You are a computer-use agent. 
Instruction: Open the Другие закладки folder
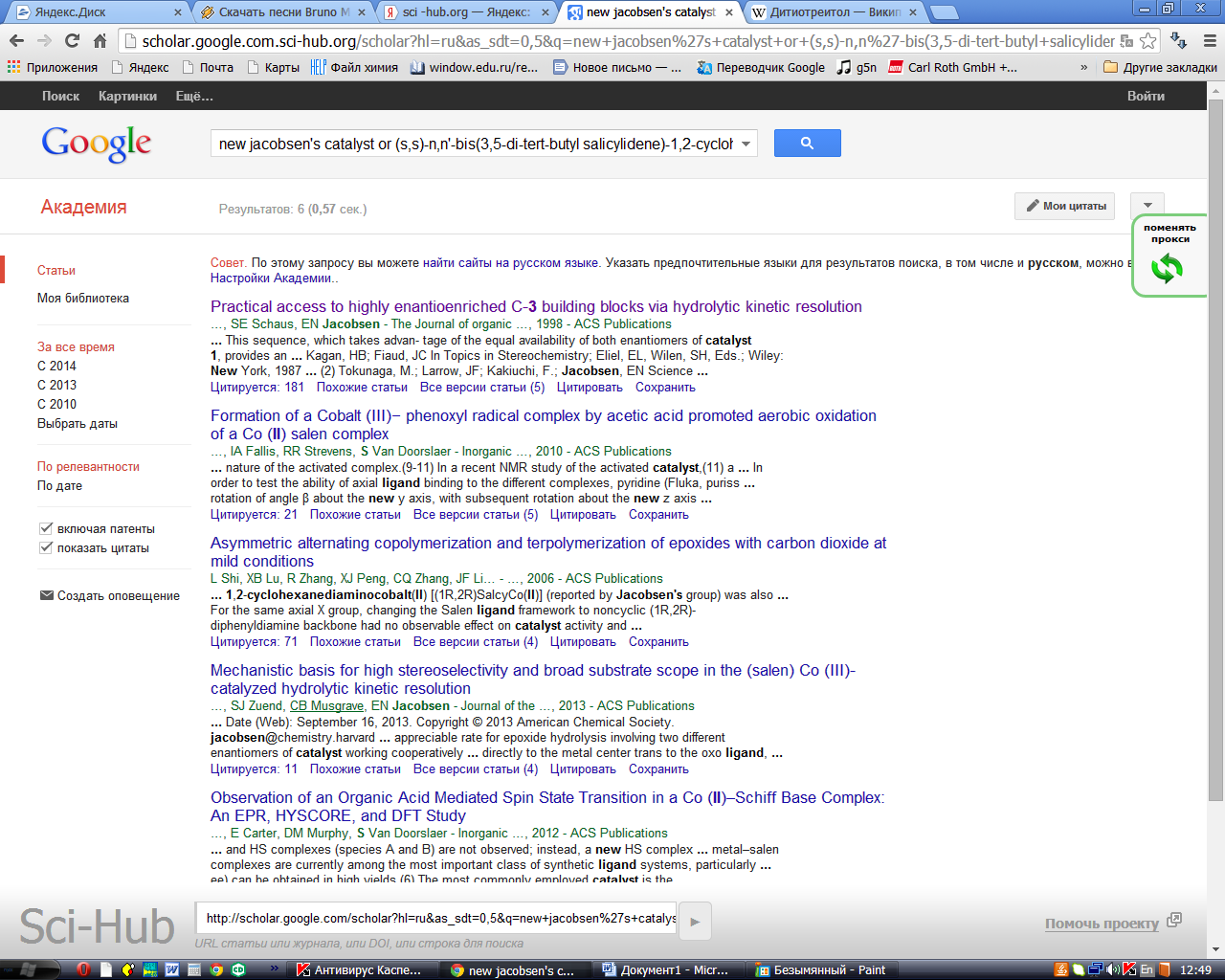pos(1160,67)
